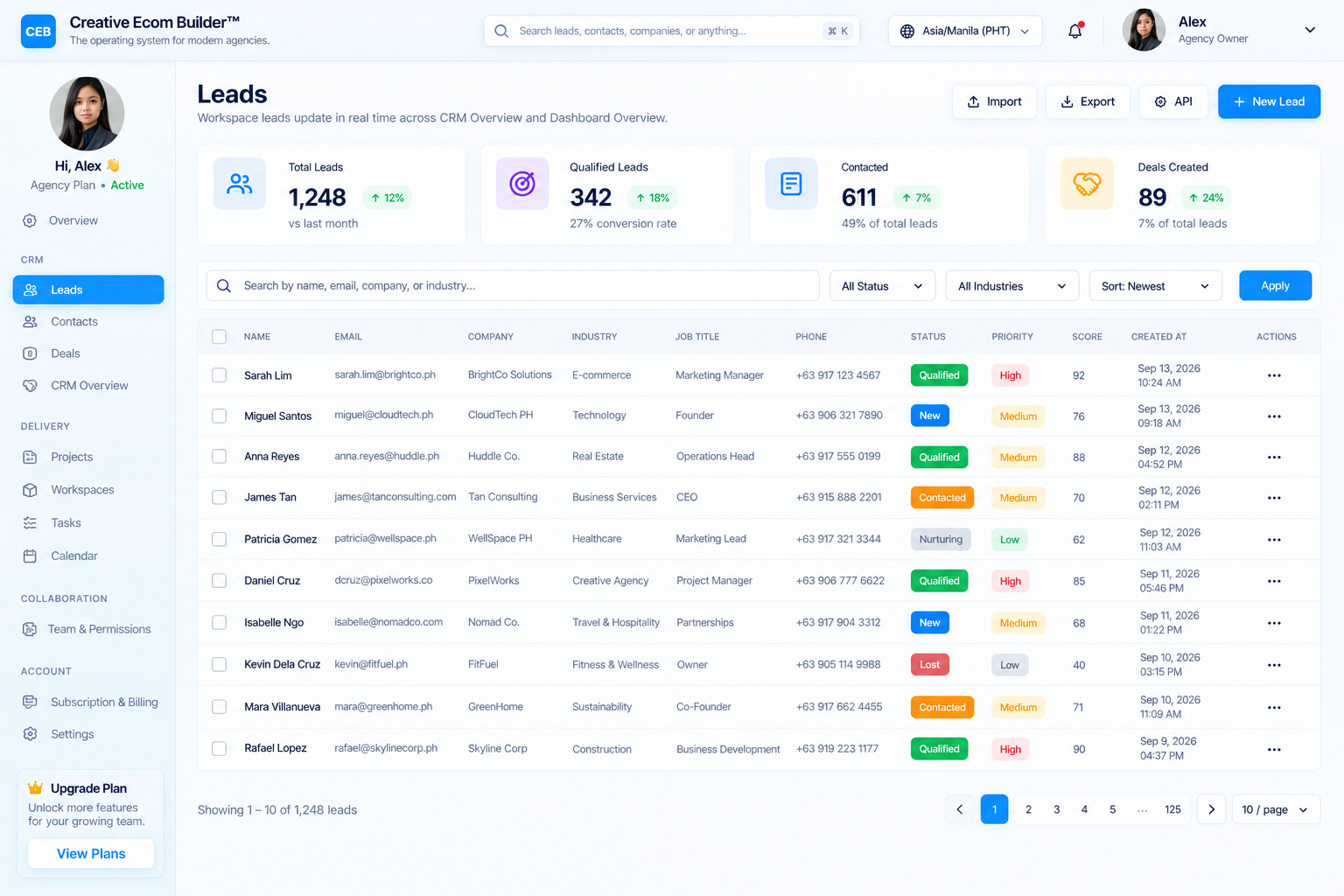Go to the previous page arrow
This screenshot has width=1344, height=896.
(960, 809)
